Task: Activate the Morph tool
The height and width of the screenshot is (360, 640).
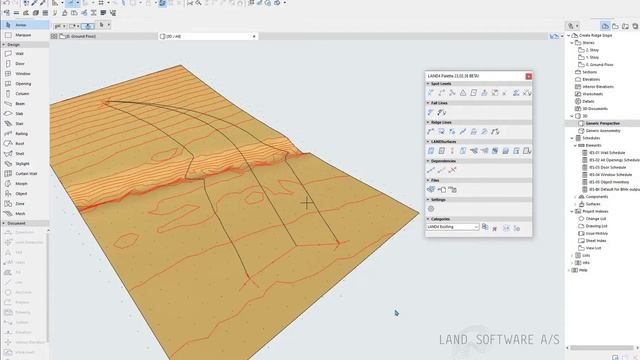Action: pyautogui.click(x=24, y=184)
